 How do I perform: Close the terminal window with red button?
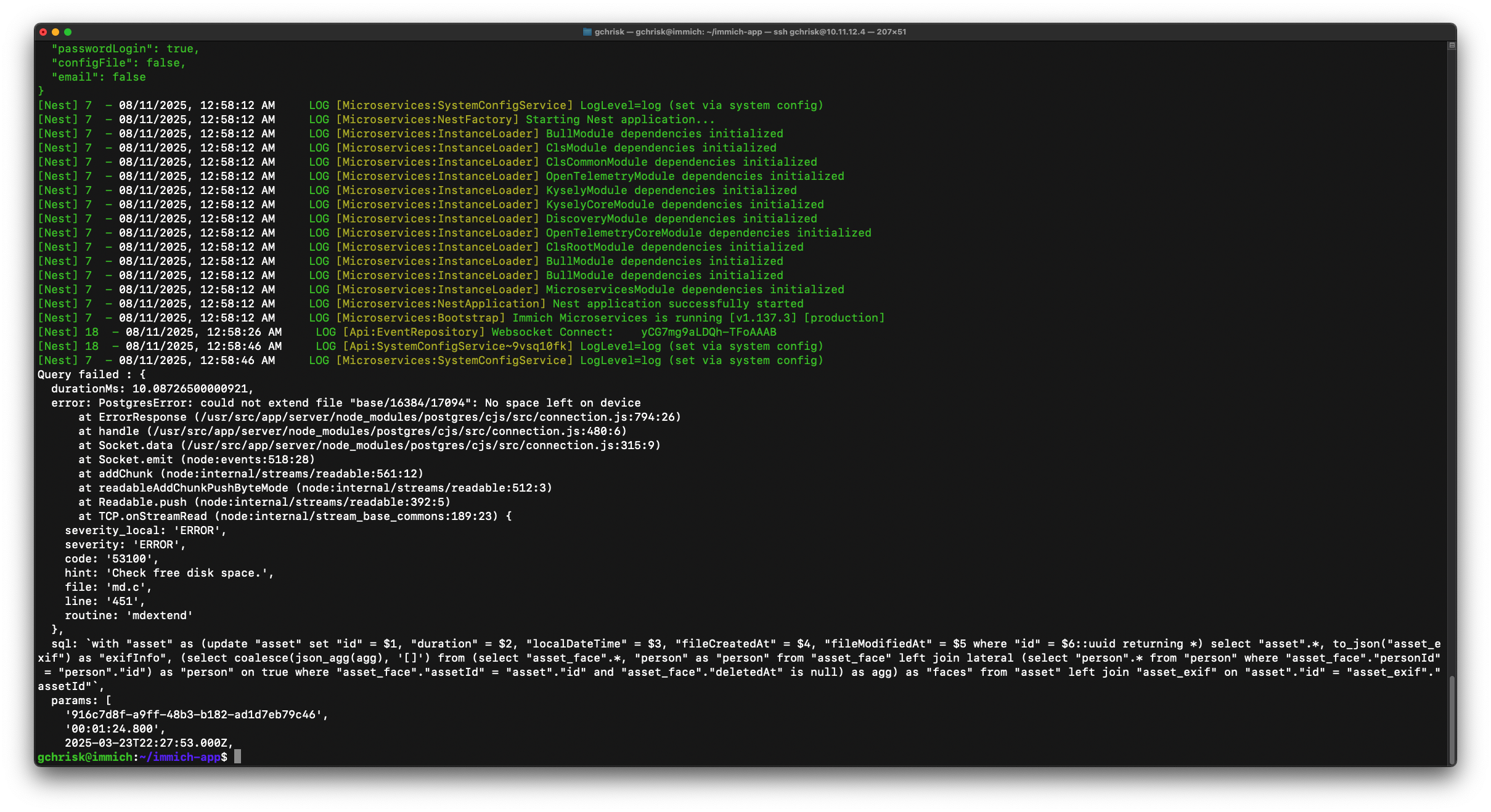[43, 32]
